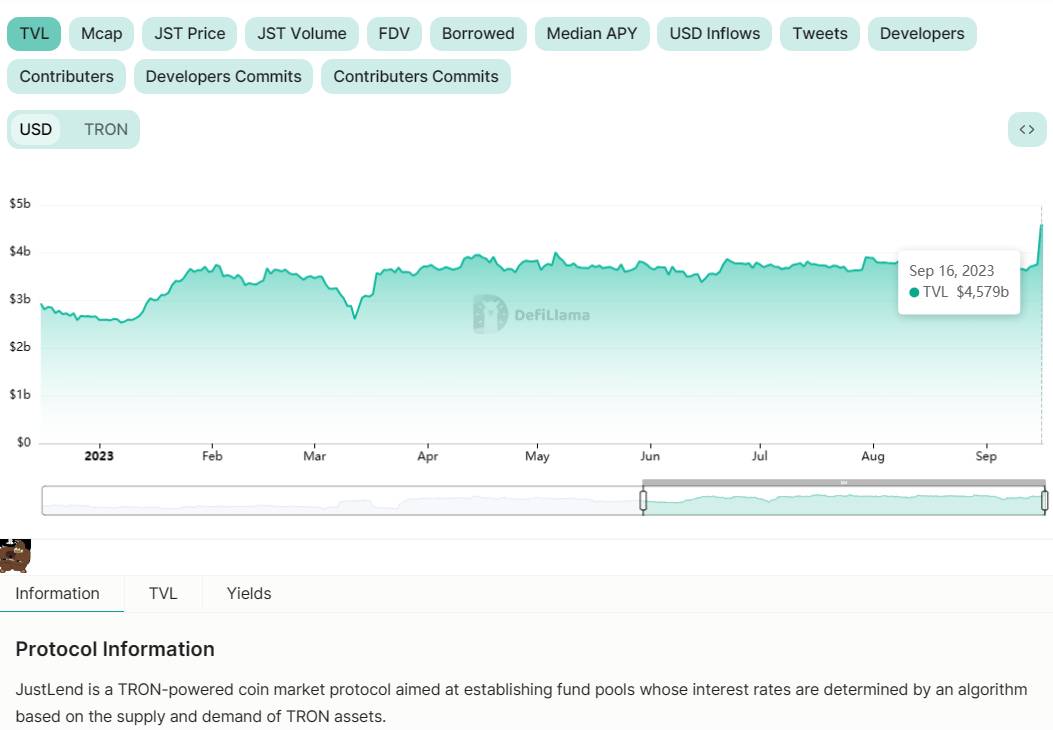This screenshot has width=1053, height=730.
Task: Click the JustLend description paragraph
Action: point(521,702)
